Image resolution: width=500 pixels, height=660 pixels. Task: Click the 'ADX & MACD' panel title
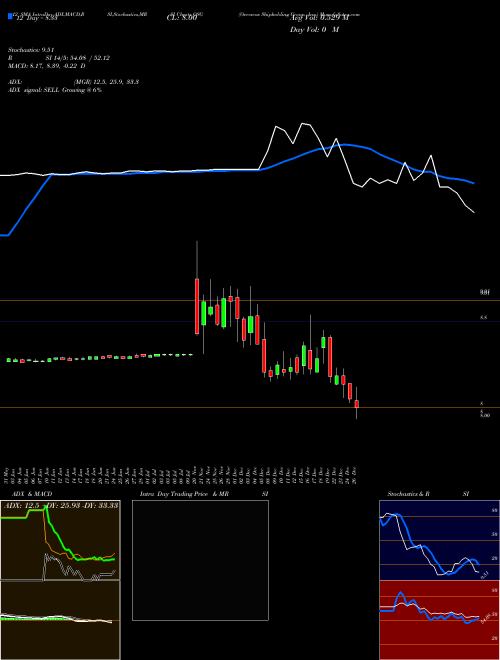(32, 494)
